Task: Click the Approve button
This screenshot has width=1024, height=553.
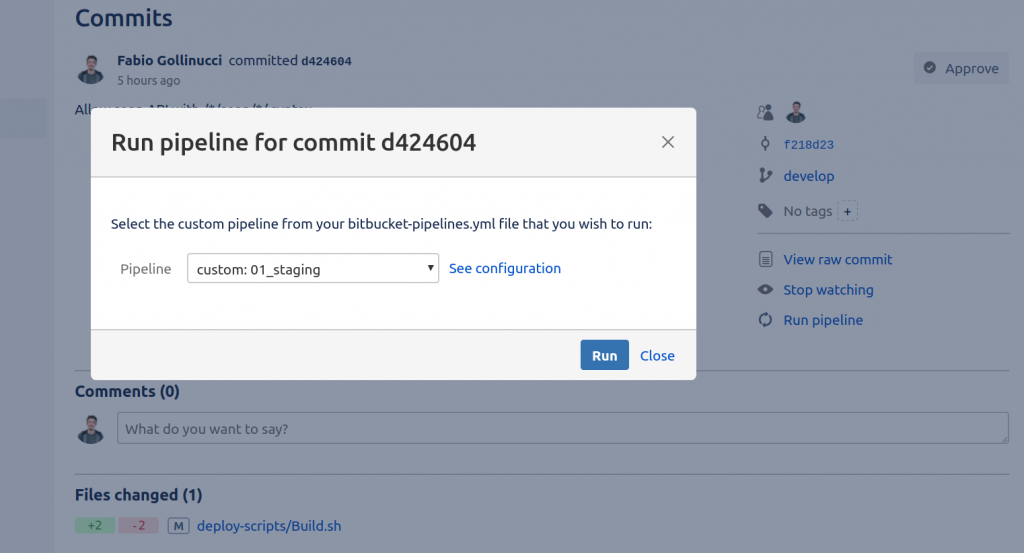Action: click(961, 68)
